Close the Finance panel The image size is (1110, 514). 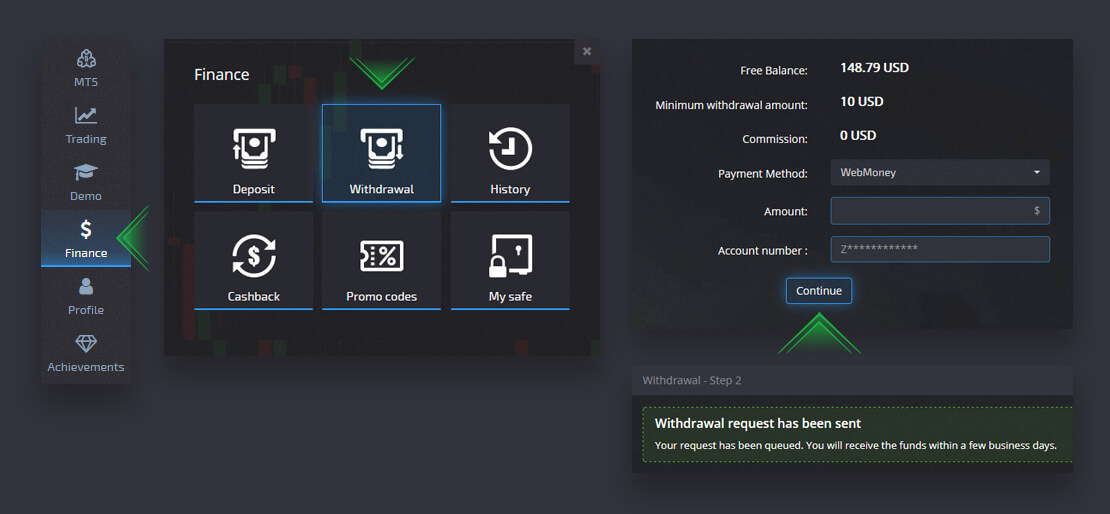coord(587,51)
